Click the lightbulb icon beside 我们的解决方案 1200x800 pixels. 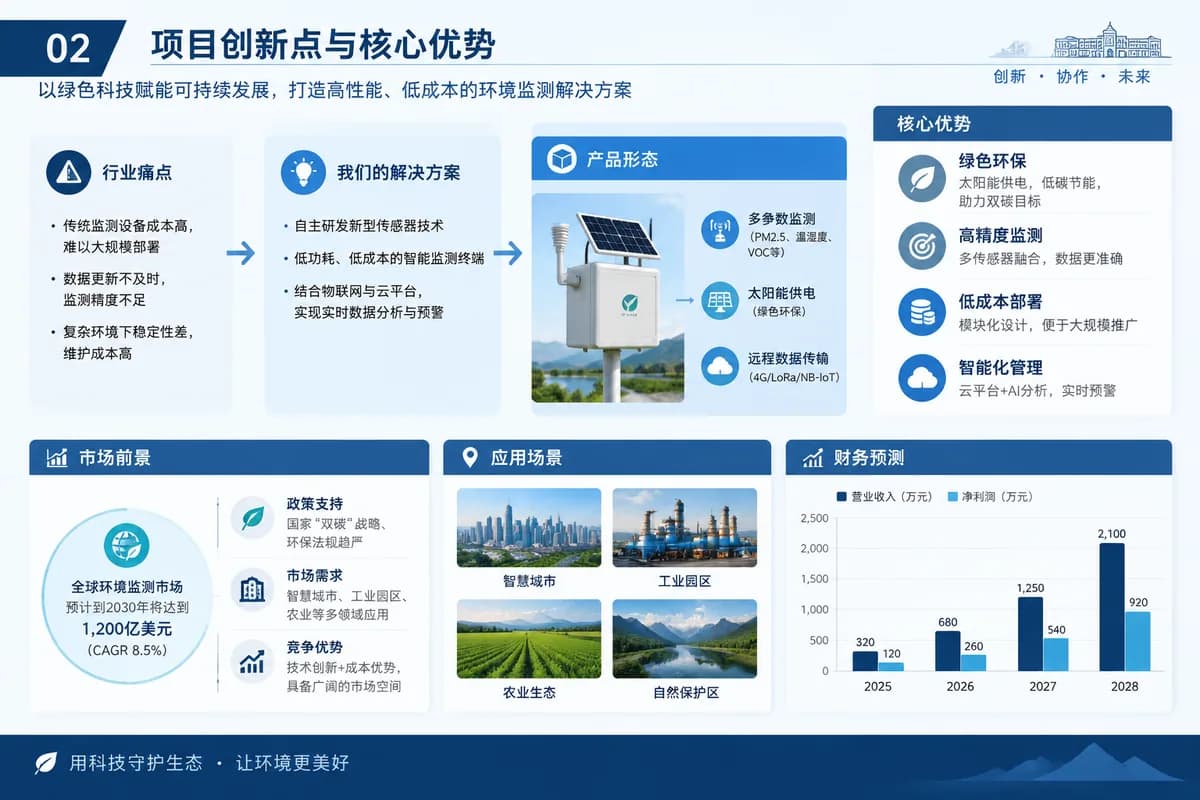(x=303, y=172)
